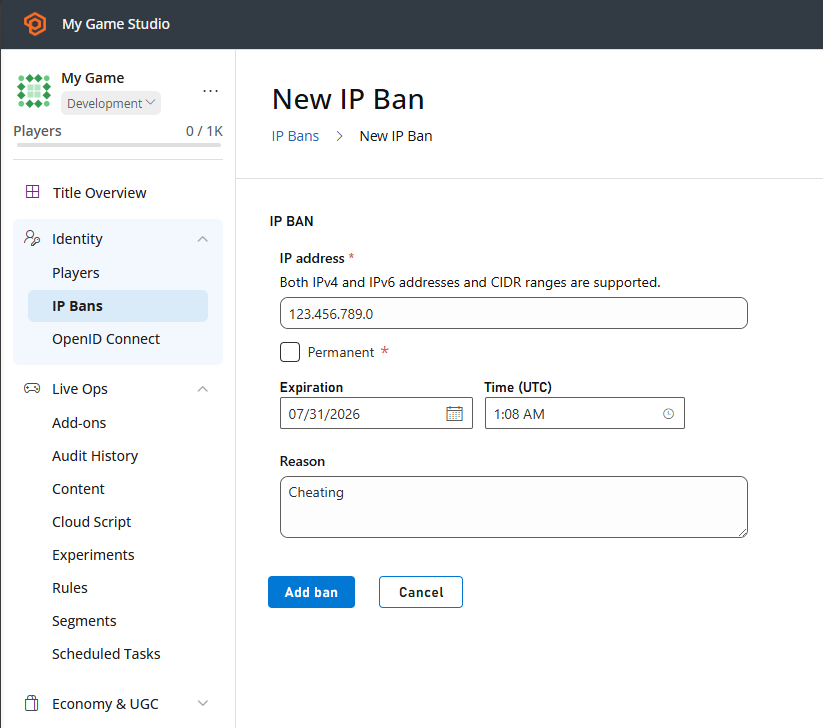823x728 pixels.
Task: Click the New IP Ban breadcrumb text
Action: pos(396,136)
